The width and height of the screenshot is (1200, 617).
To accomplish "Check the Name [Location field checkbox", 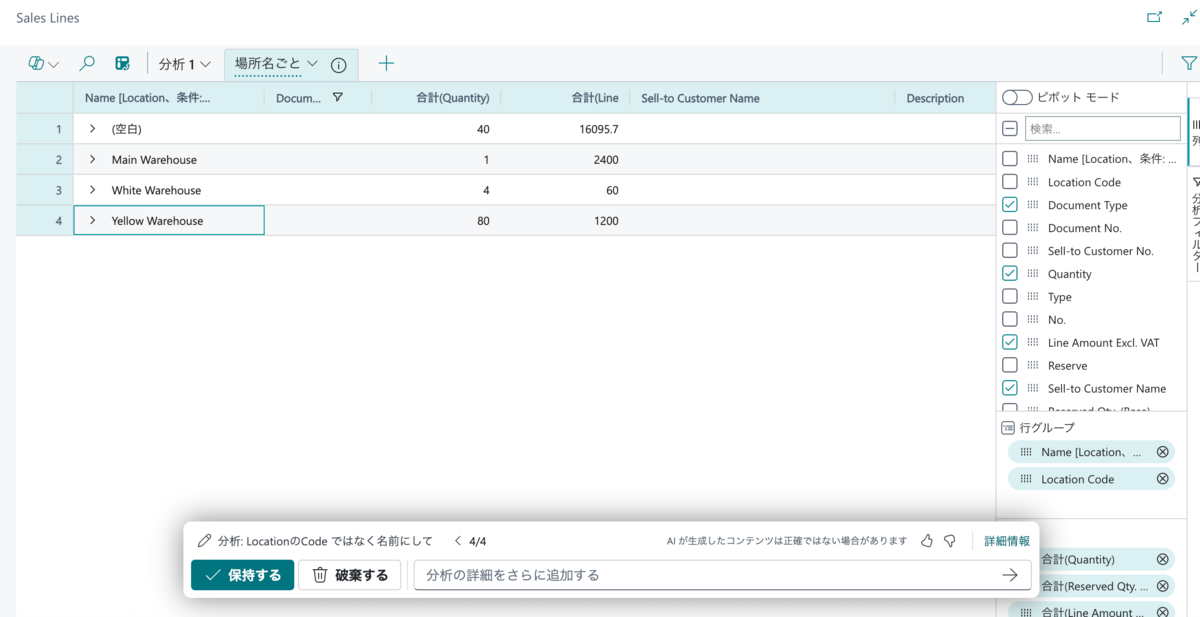I will (1010, 159).
